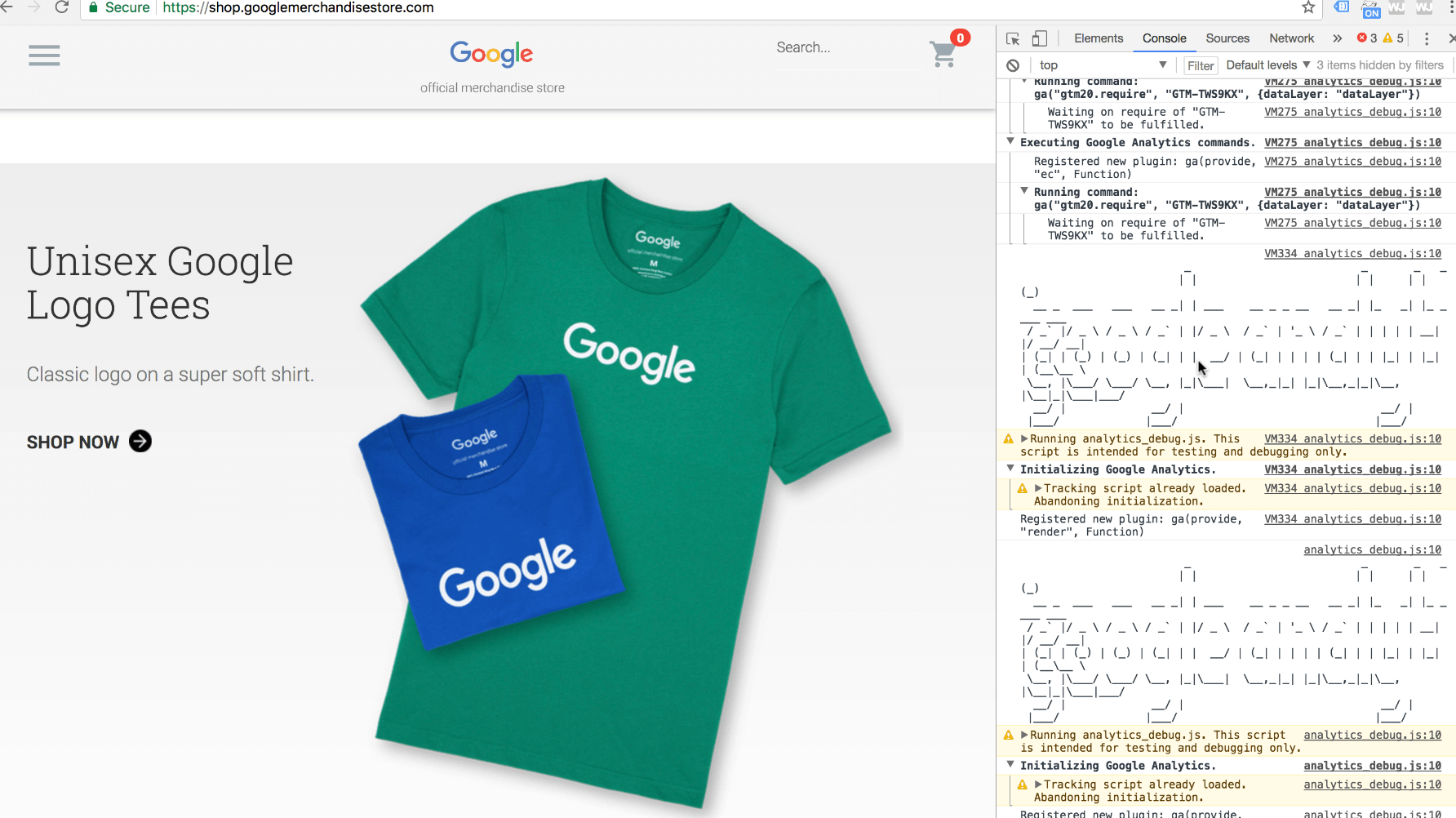Open VM334 analytics_debug.js:10 link beside 'Registered new plugin: ga(provide, "render"'
Screen dimensions: 1456x818
point(1352,519)
